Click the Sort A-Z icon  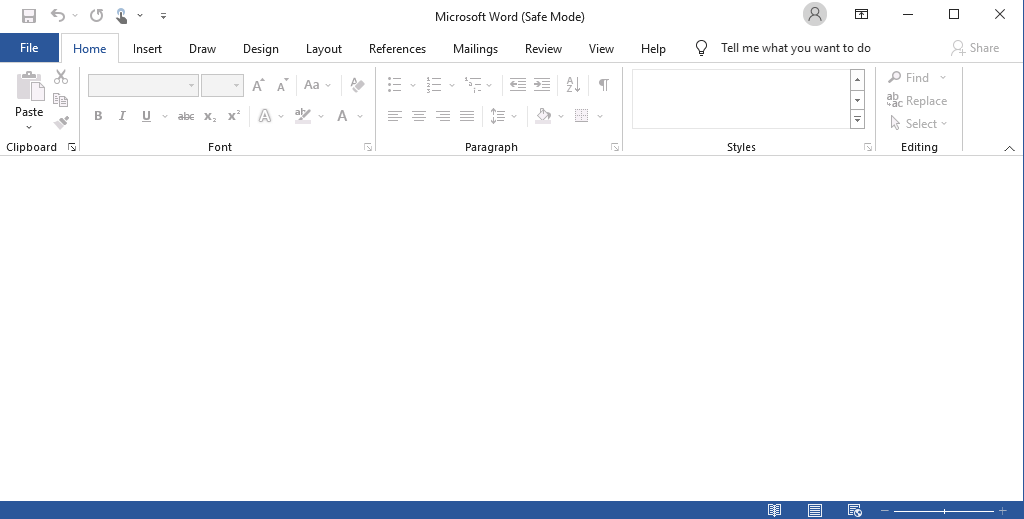tap(573, 85)
